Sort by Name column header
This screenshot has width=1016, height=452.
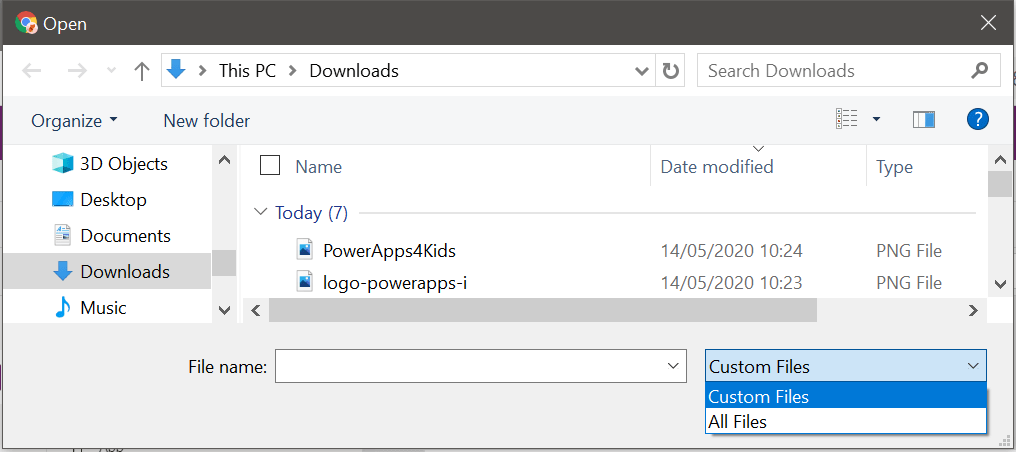click(318, 167)
